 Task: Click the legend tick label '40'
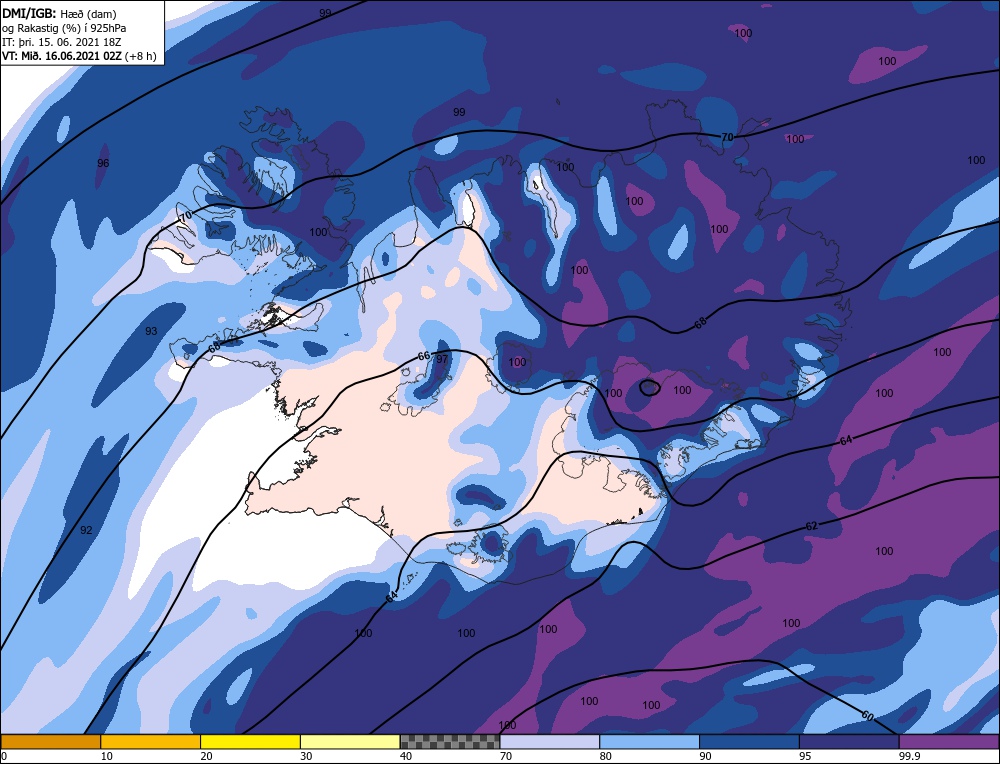(406, 756)
